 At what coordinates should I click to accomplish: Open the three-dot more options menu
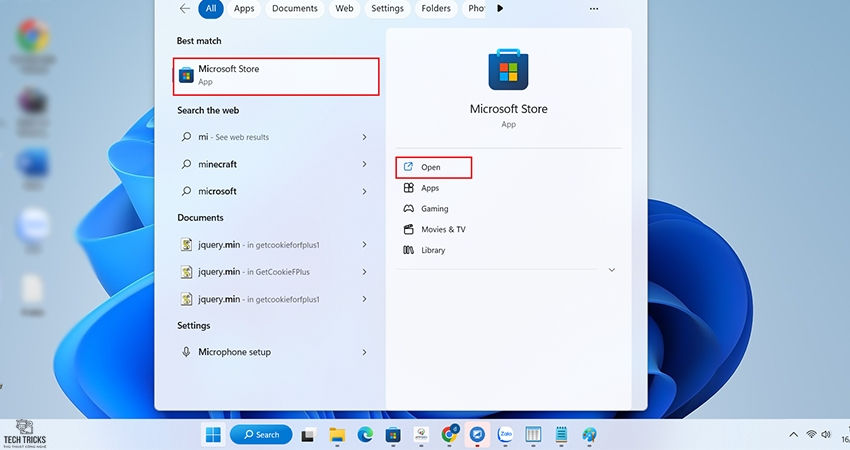[594, 9]
